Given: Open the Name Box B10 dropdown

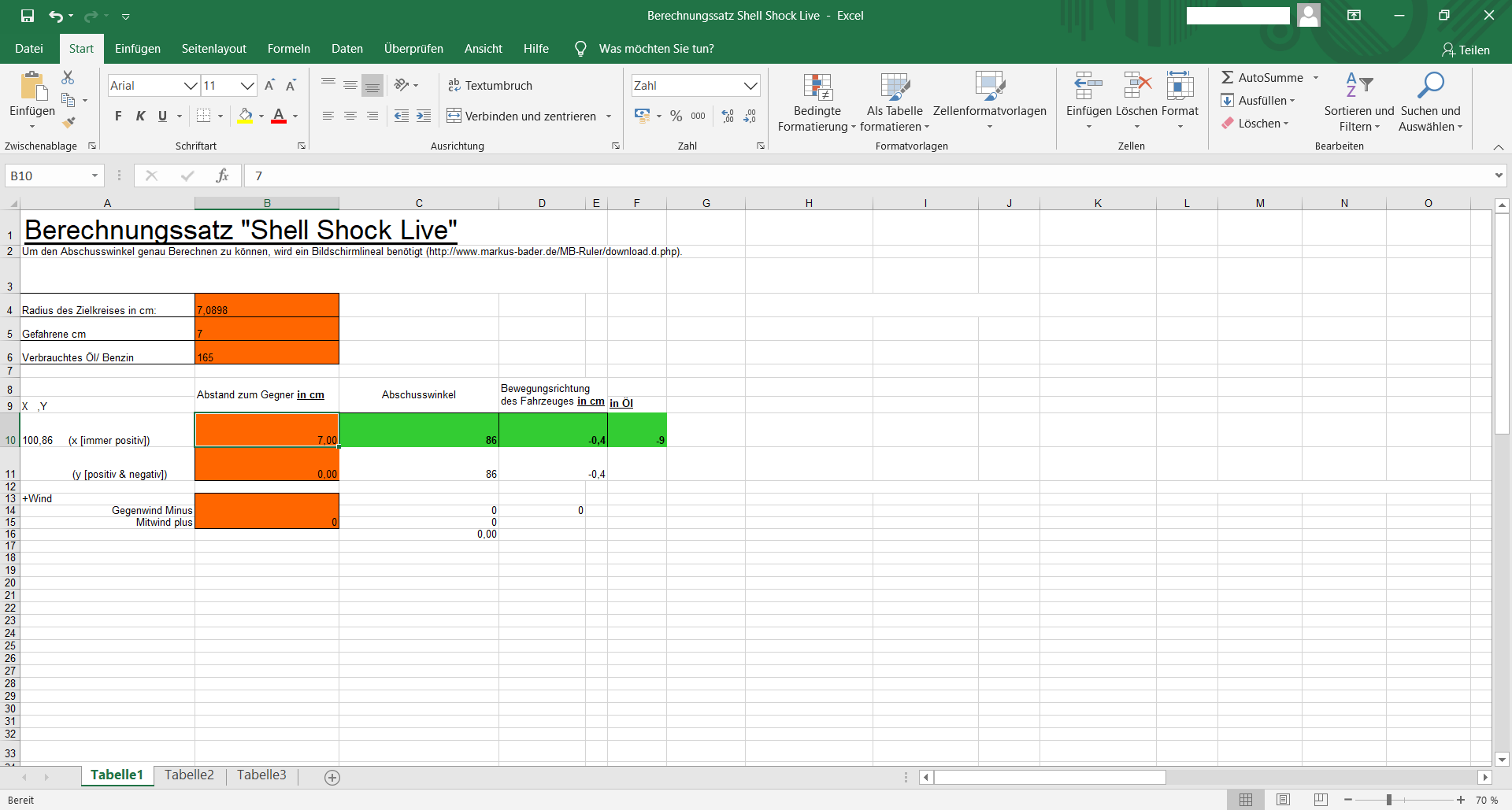Looking at the screenshot, I should tap(94, 176).
